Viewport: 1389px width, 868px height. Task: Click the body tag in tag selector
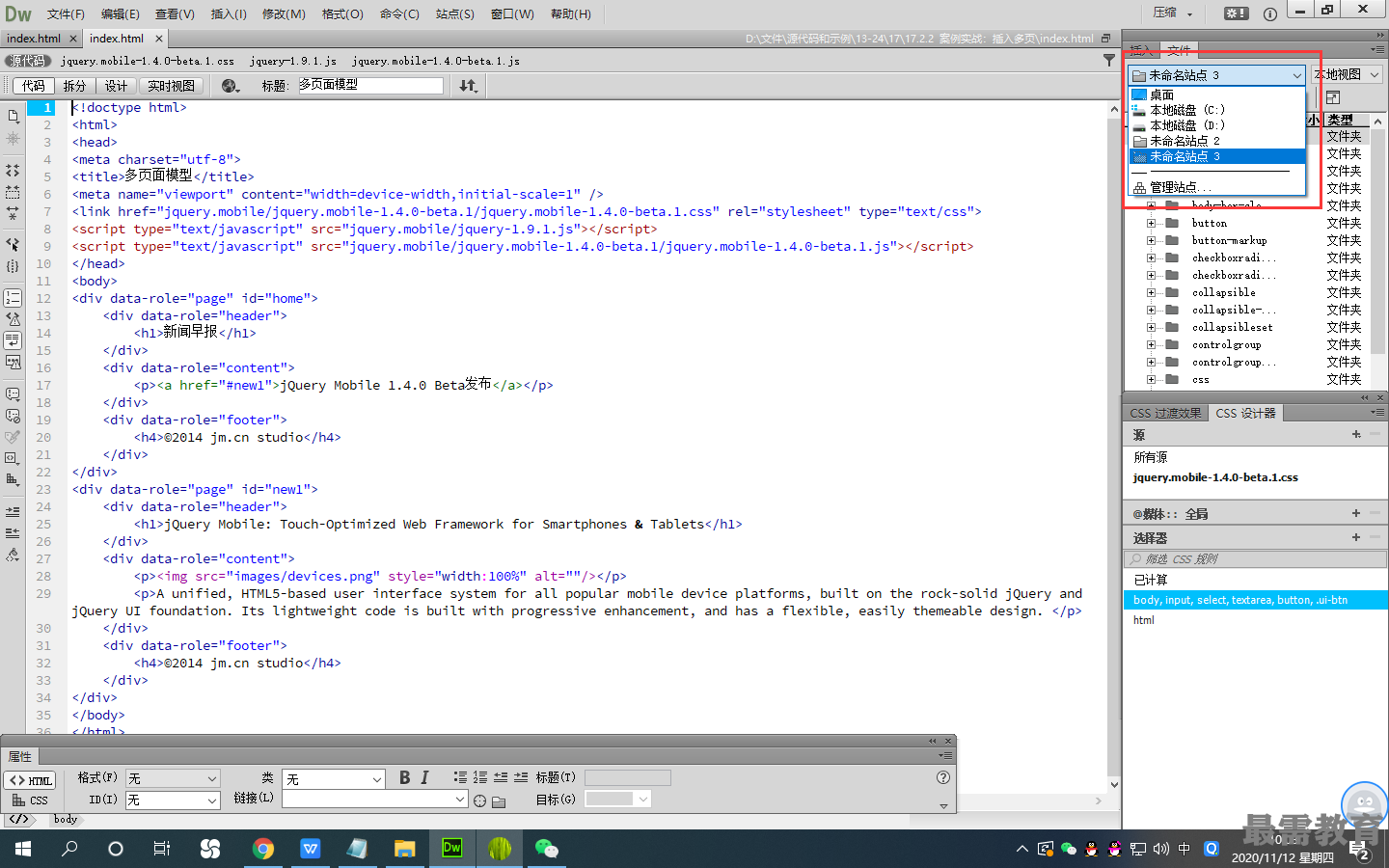pyautogui.click(x=66, y=819)
